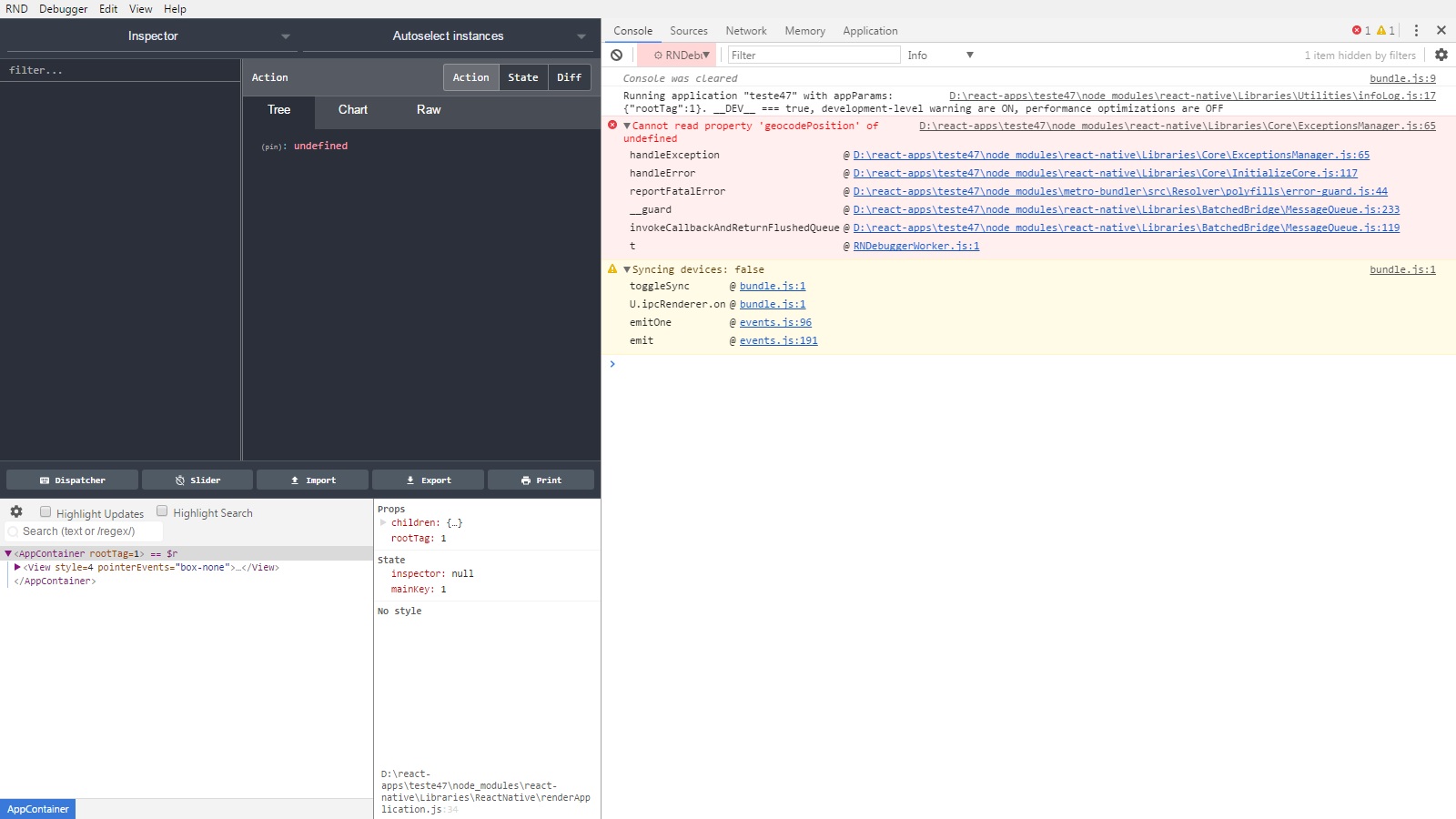Open the infoLog.js:17 link
The height and width of the screenshot is (819, 1456).
[x=1192, y=96]
